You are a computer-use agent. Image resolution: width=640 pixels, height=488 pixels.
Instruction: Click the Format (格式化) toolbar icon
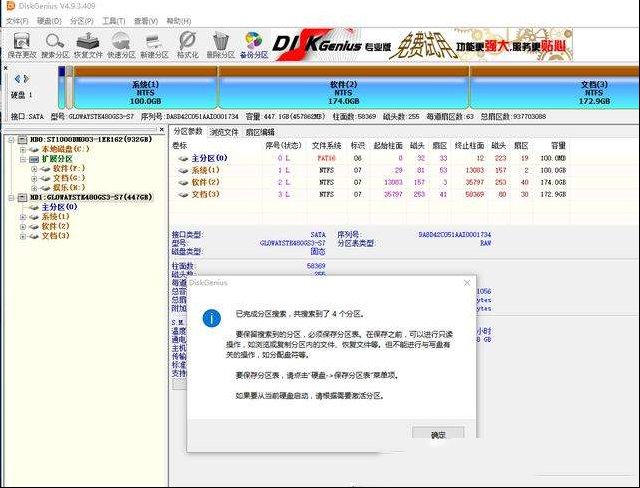click(187, 45)
